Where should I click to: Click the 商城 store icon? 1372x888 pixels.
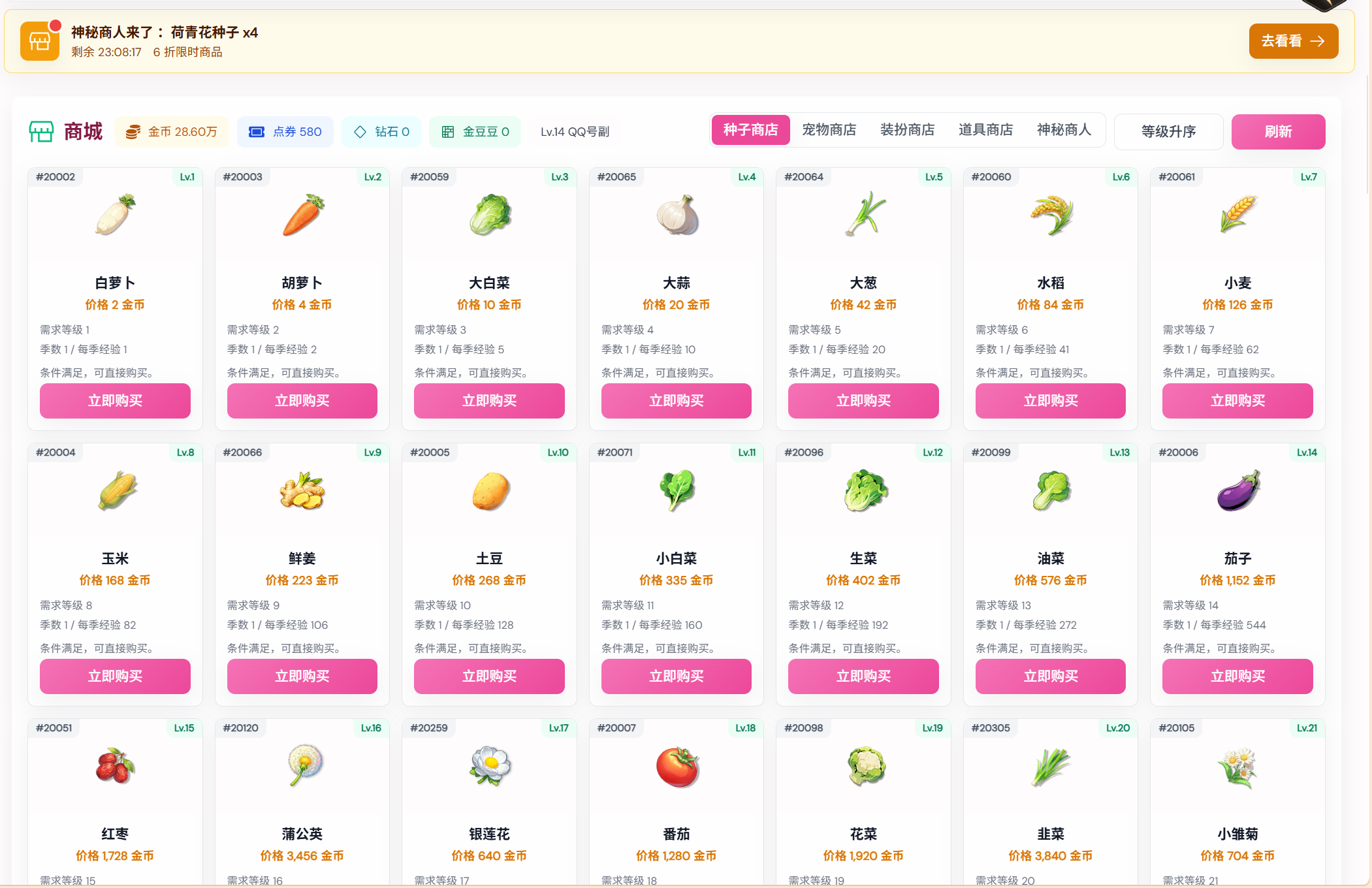[41, 132]
